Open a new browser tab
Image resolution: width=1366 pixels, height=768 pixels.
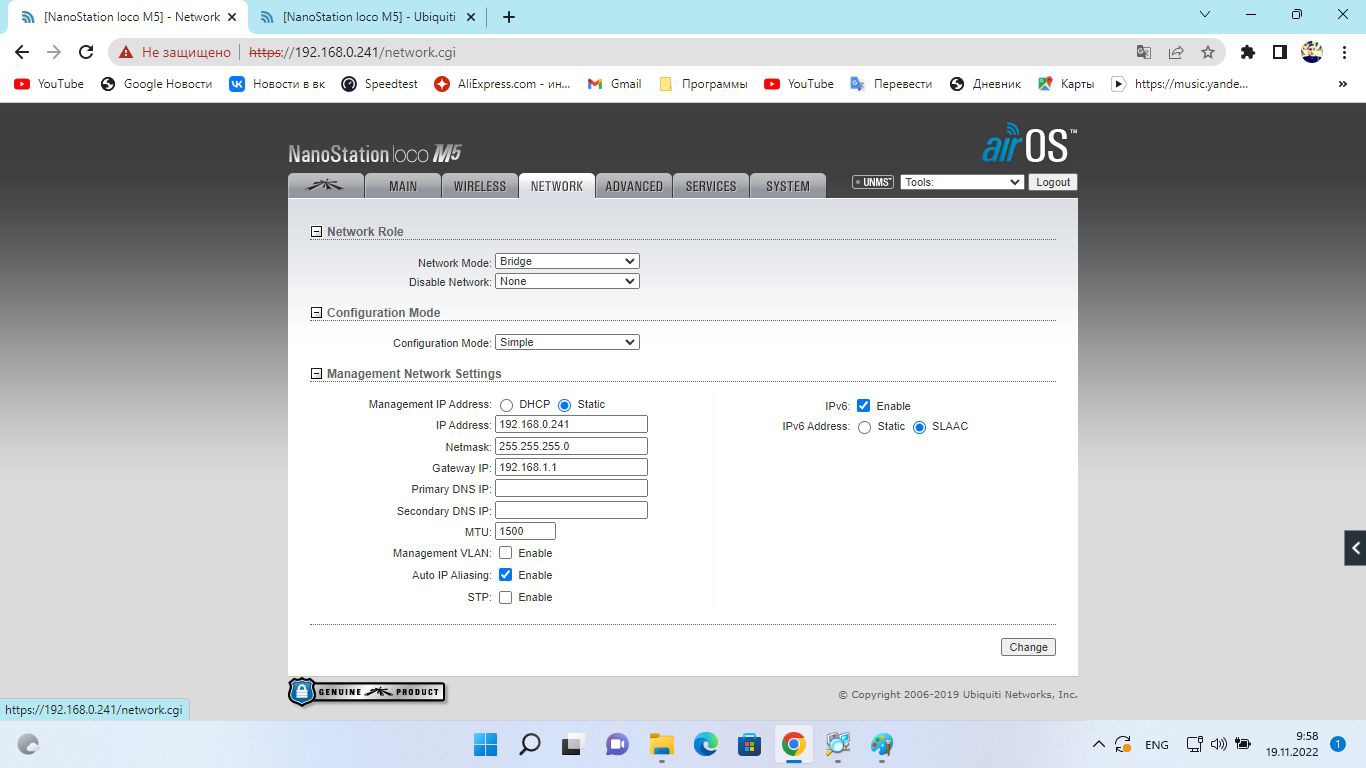coord(508,16)
